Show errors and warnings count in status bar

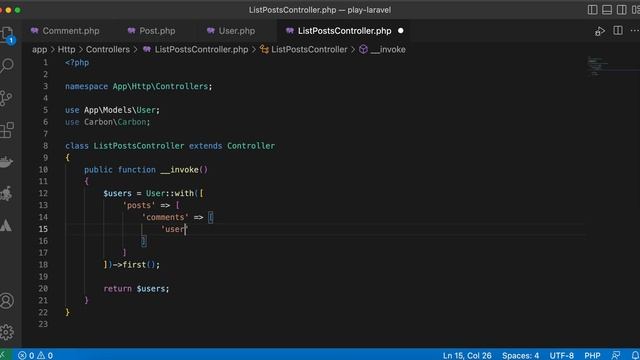click(36, 356)
